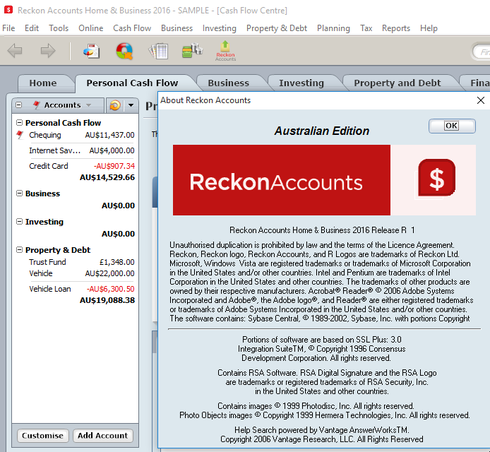Open the Edit menu
Screen dimensions: 490x452
(32, 28)
